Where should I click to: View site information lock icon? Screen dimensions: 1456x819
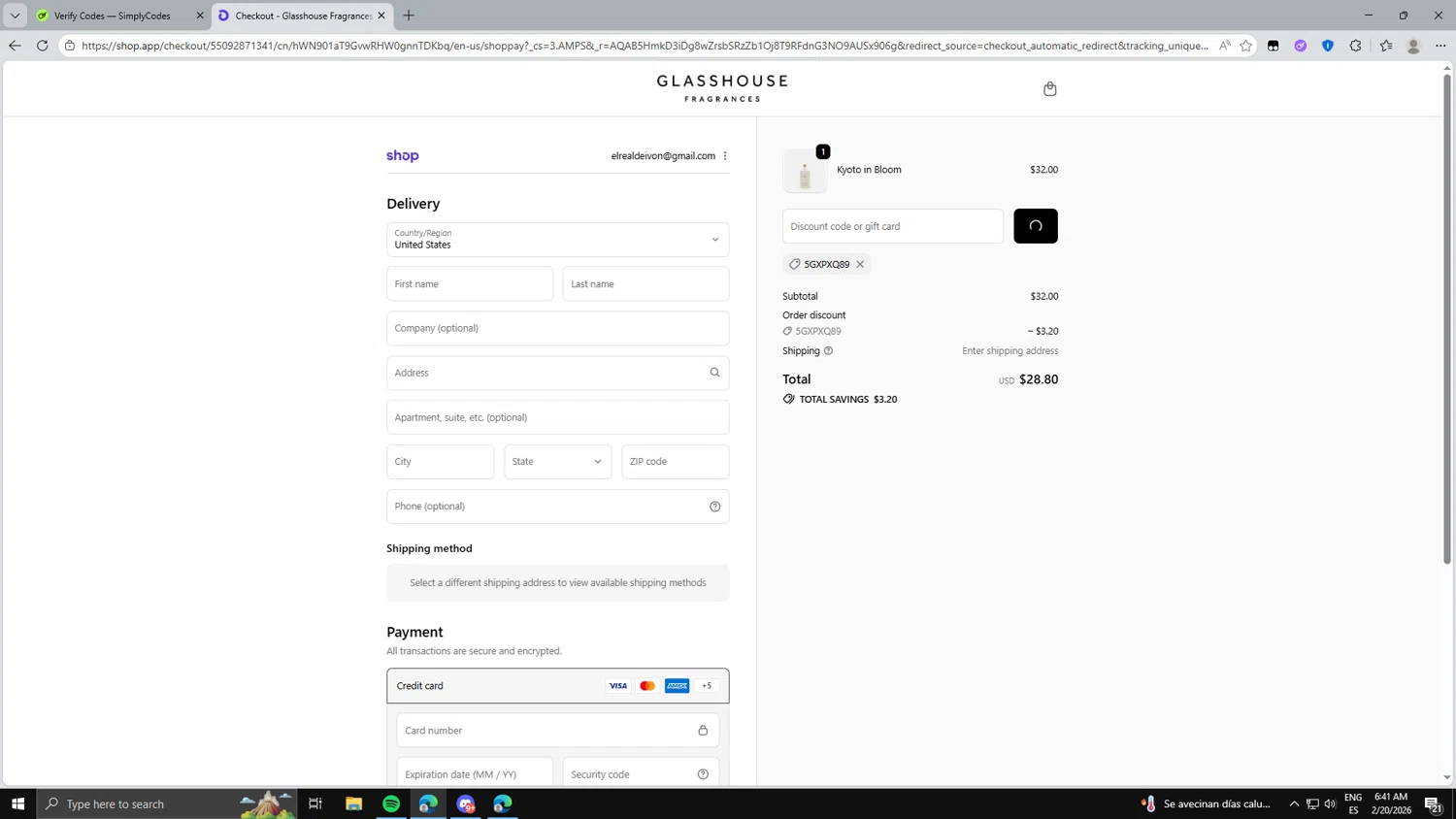(70, 46)
